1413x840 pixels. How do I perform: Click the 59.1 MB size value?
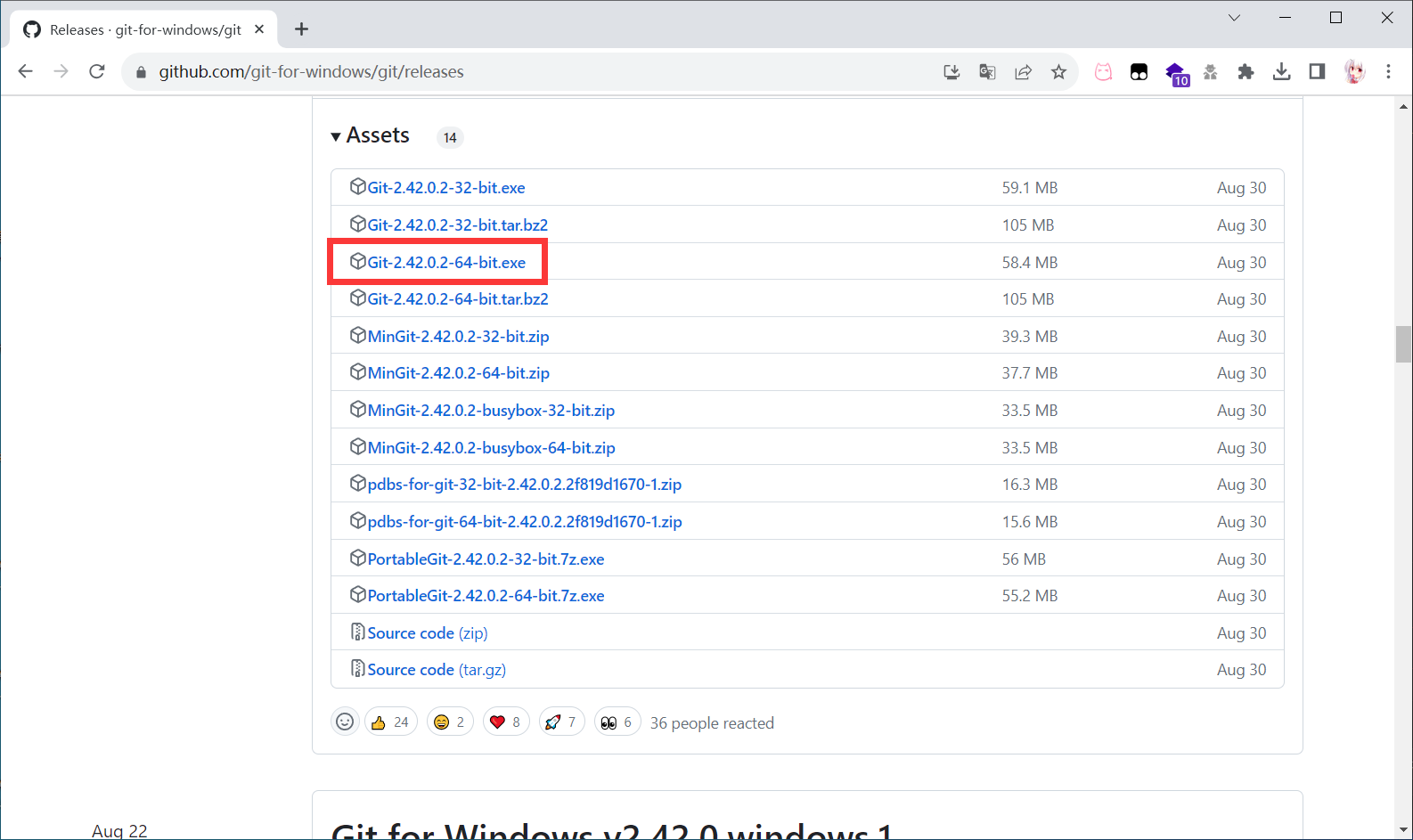click(1030, 188)
